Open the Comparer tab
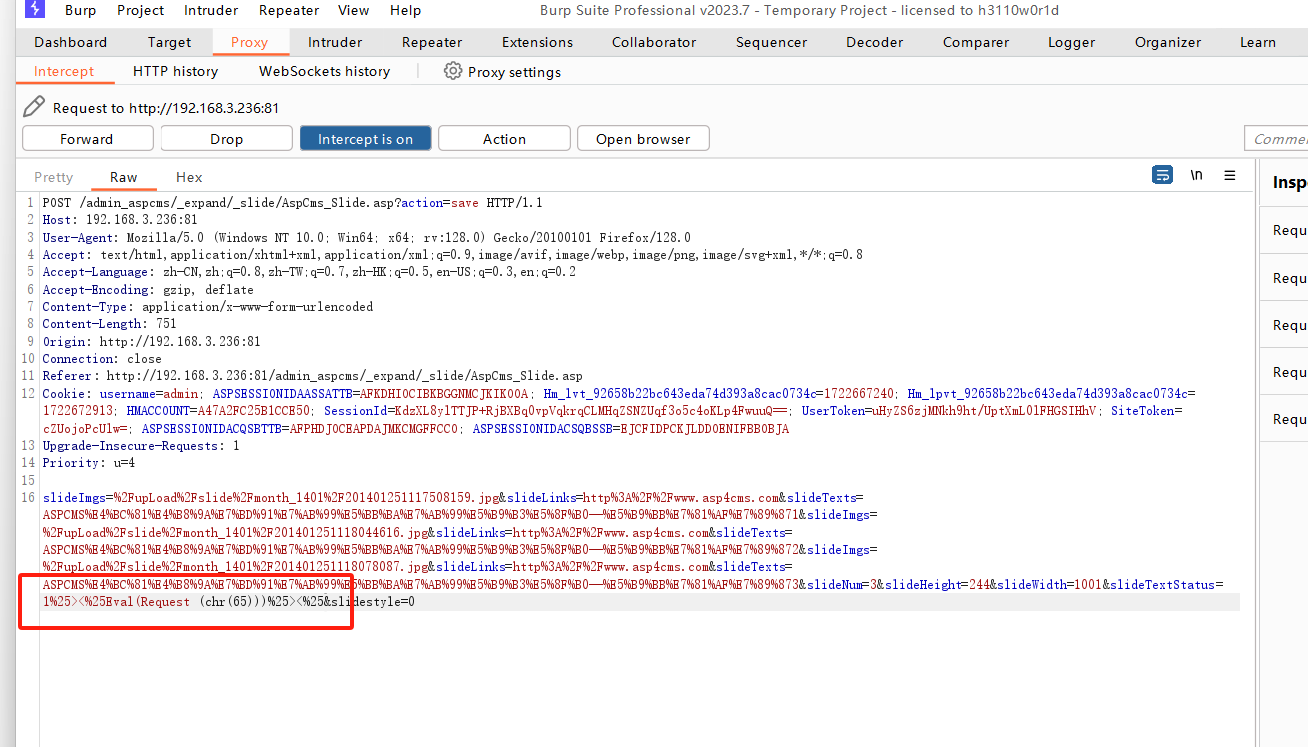Image resolution: width=1308 pixels, height=747 pixels. point(976,42)
